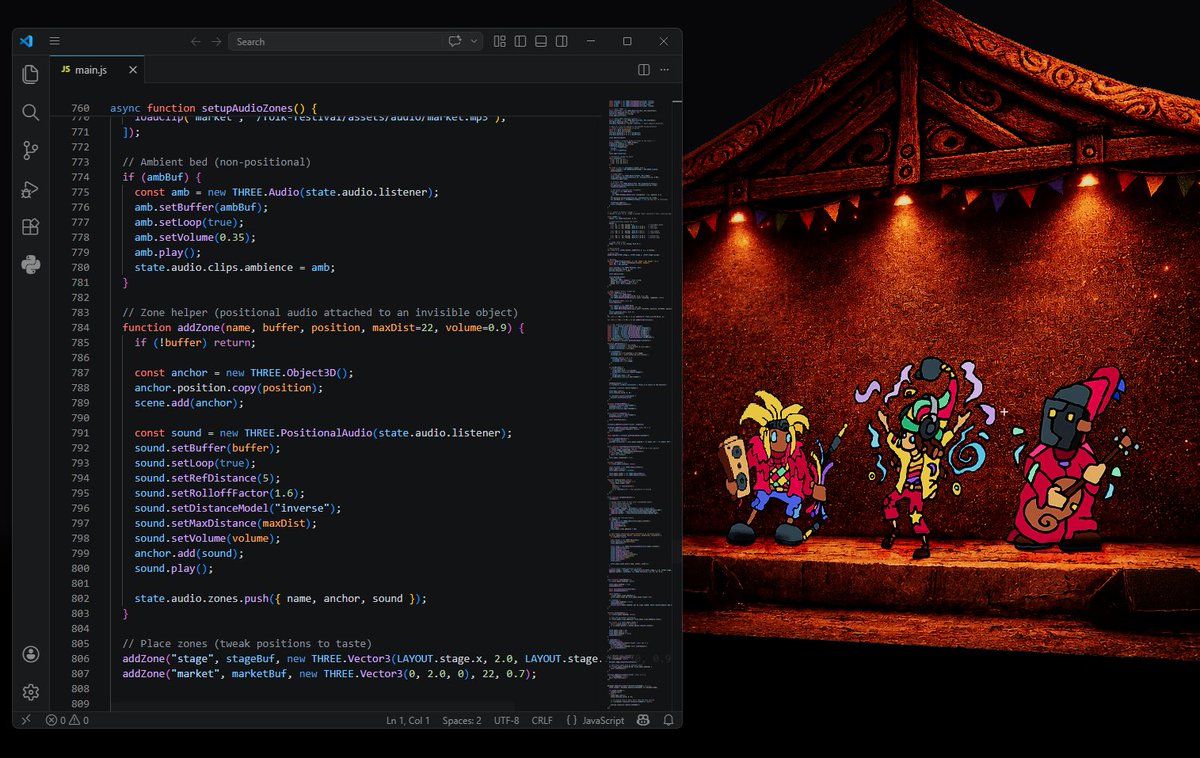
Task: Open the Python extension view
Action: pyautogui.click(x=31, y=265)
